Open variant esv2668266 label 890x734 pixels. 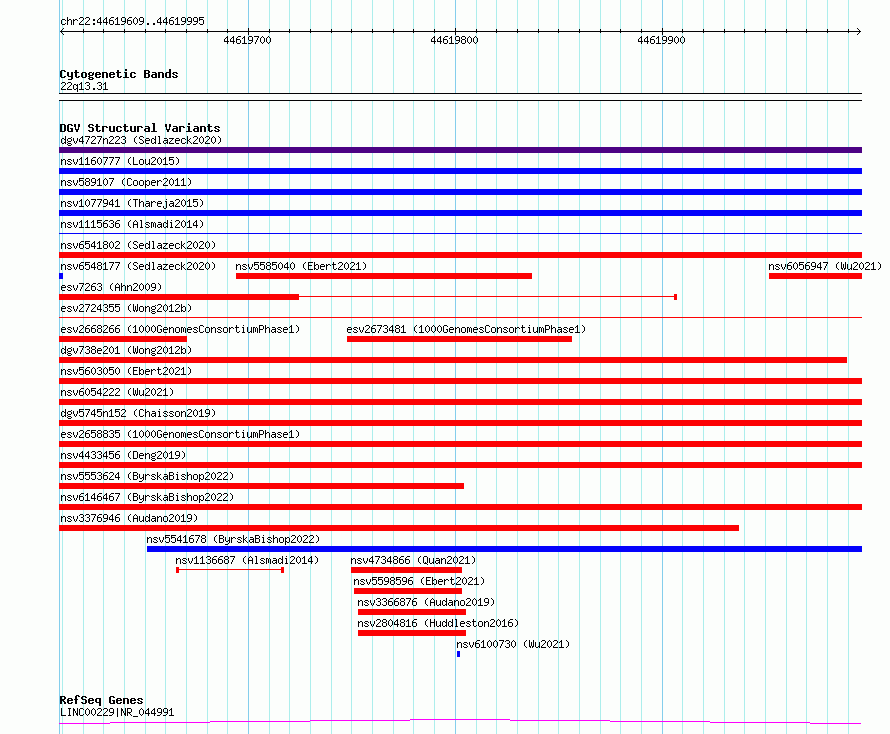coord(180,329)
